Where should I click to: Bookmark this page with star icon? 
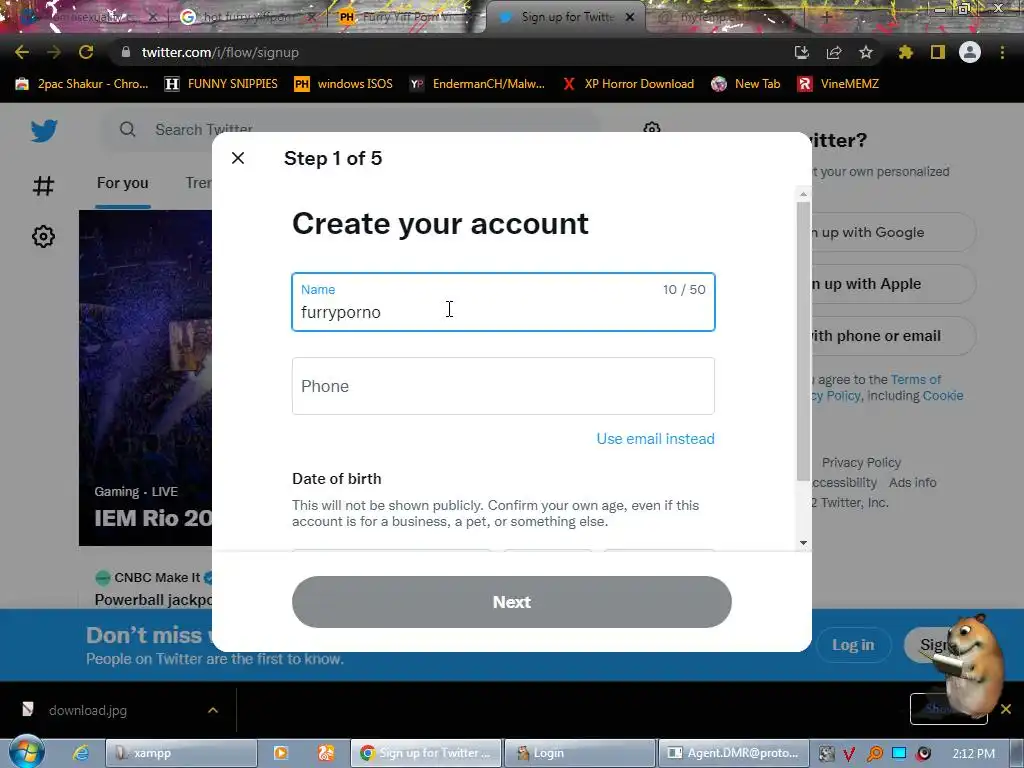(866, 52)
